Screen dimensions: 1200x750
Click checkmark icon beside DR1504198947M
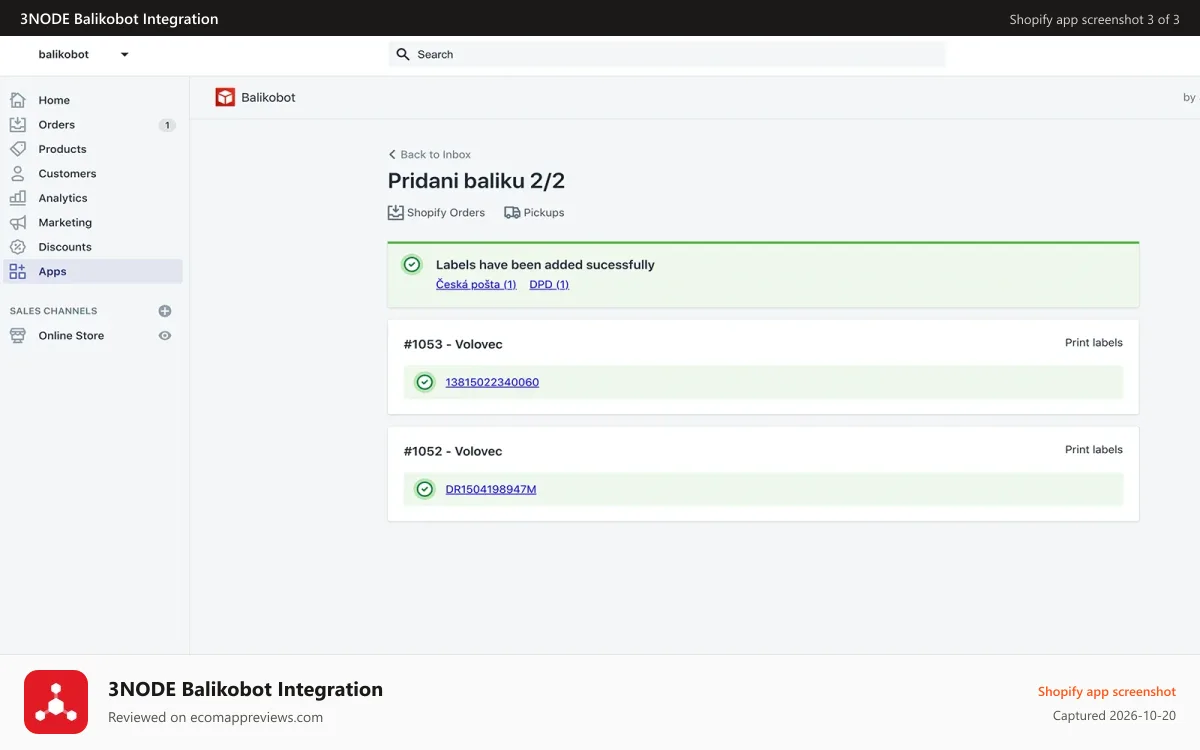coord(425,489)
